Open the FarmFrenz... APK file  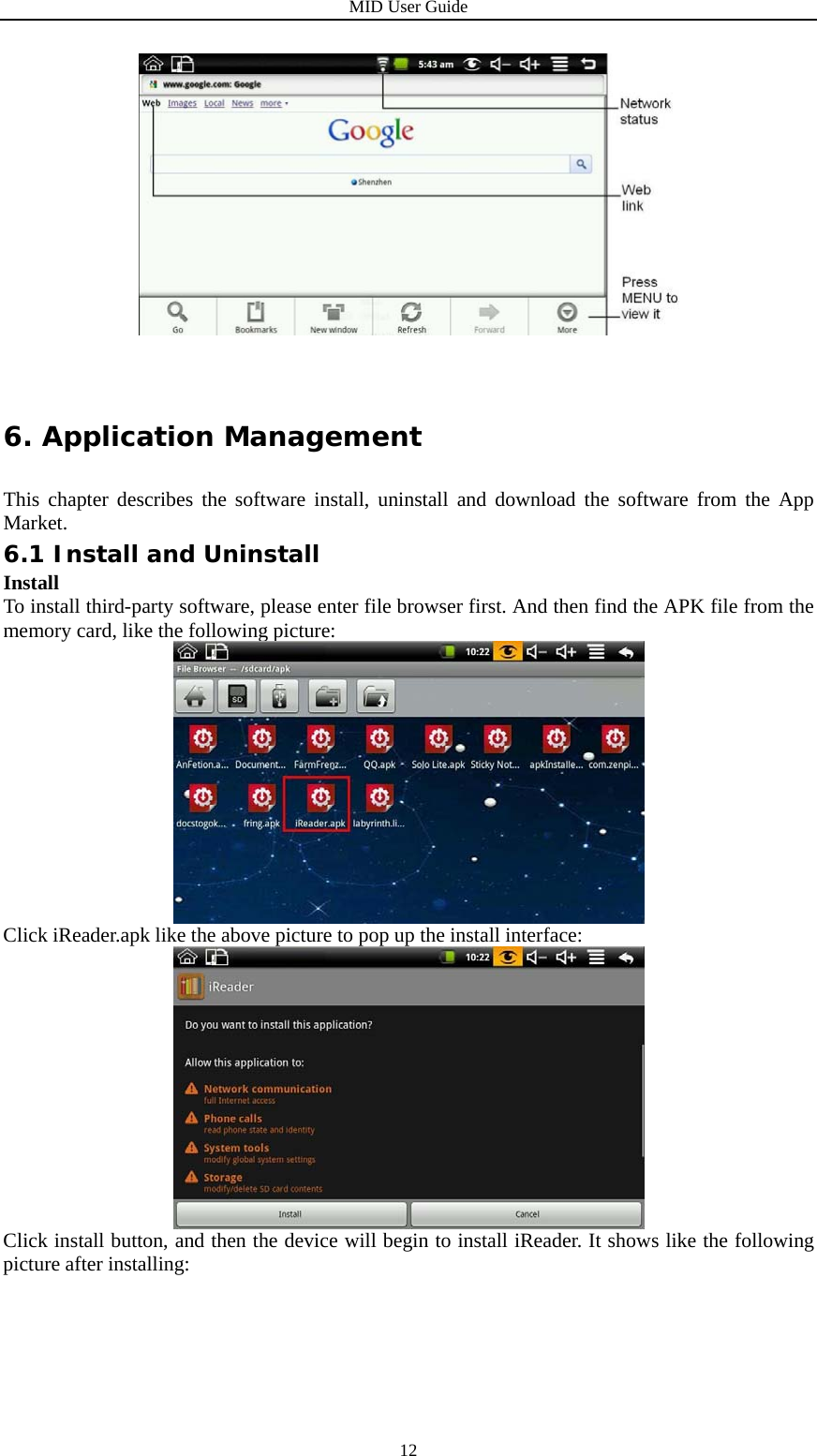(x=319, y=747)
